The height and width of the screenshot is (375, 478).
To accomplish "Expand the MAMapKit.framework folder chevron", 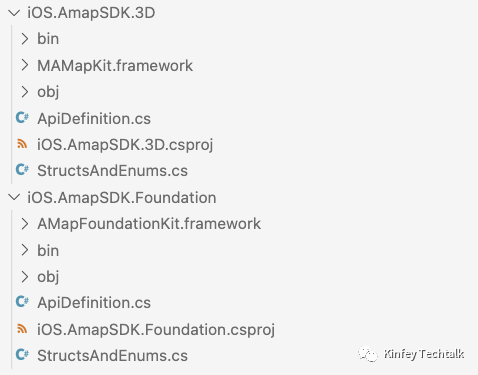I will coord(25,65).
